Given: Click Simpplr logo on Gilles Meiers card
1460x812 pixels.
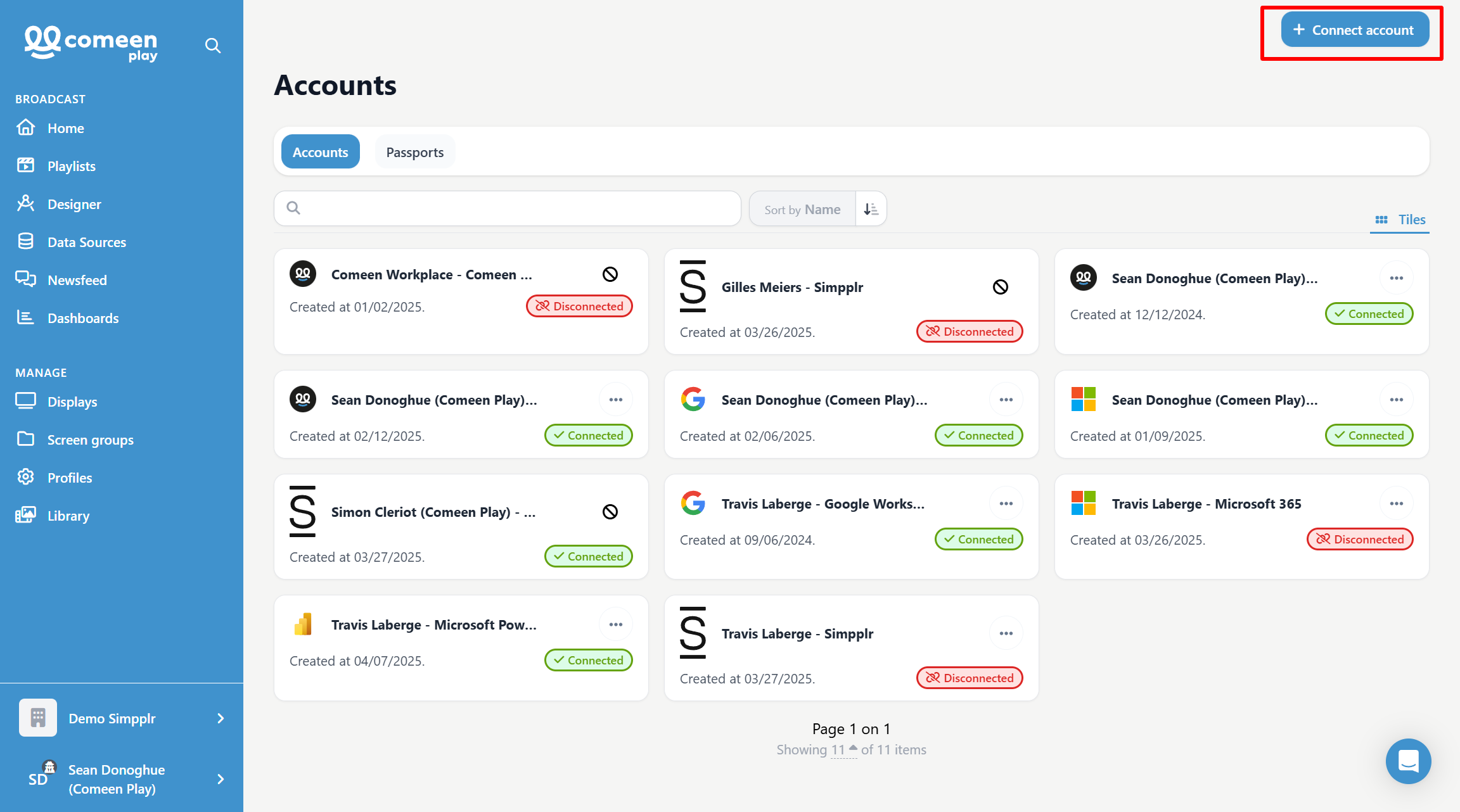Looking at the screenshot, I should point(693,286).
